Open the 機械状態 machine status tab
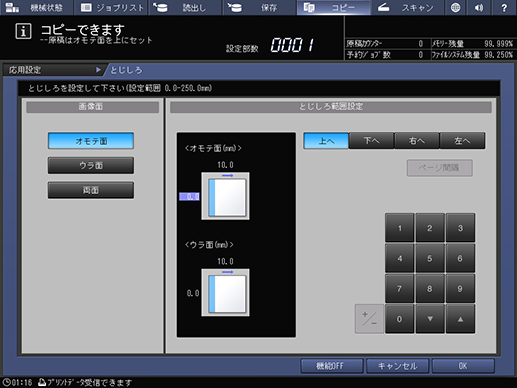This screenshot has height=388, width=517. 36,7
